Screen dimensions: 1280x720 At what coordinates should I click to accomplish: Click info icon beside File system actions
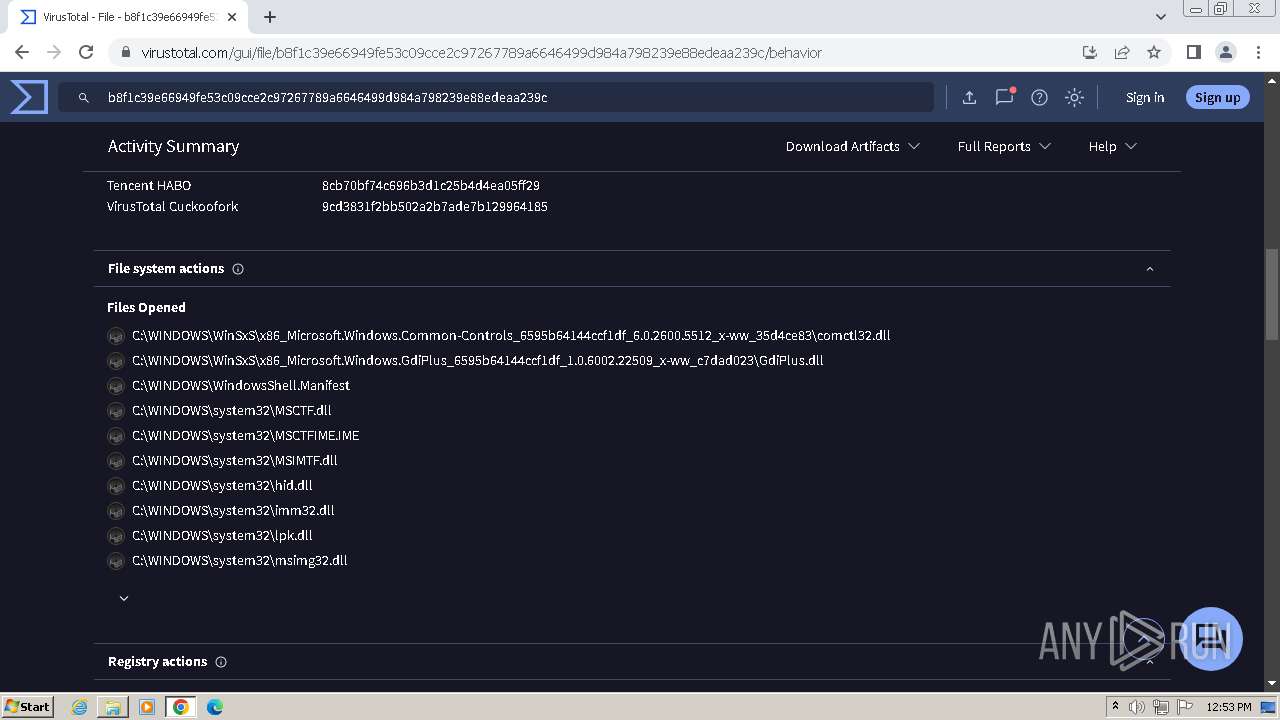tap(238, 269)
